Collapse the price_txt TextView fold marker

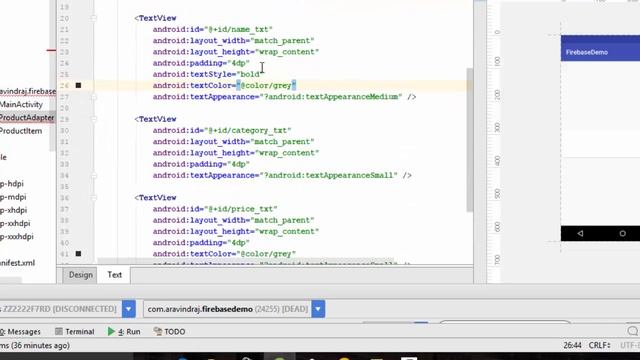click(x=94, y=198)
